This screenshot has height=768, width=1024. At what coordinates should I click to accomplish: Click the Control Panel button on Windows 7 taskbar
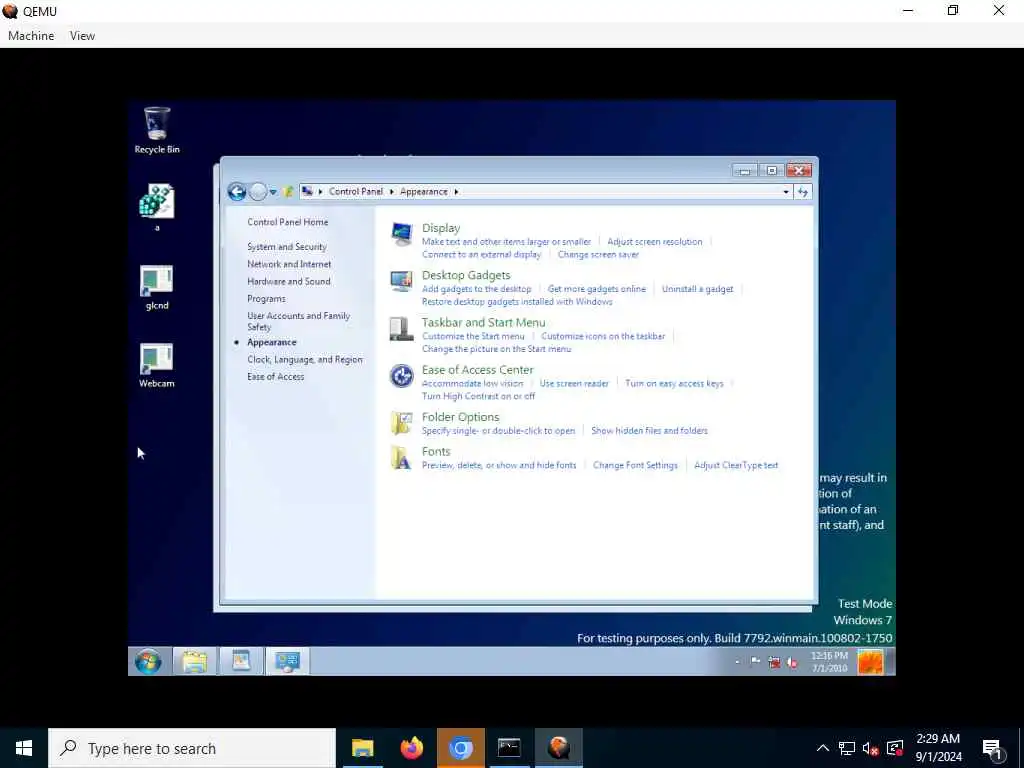pos(287,662)
